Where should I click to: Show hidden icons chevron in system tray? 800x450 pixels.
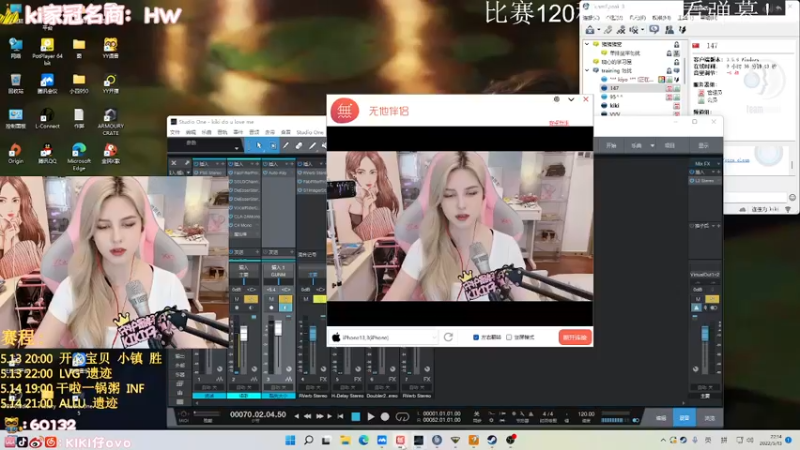pyautogui.click(x=663, y=440)
